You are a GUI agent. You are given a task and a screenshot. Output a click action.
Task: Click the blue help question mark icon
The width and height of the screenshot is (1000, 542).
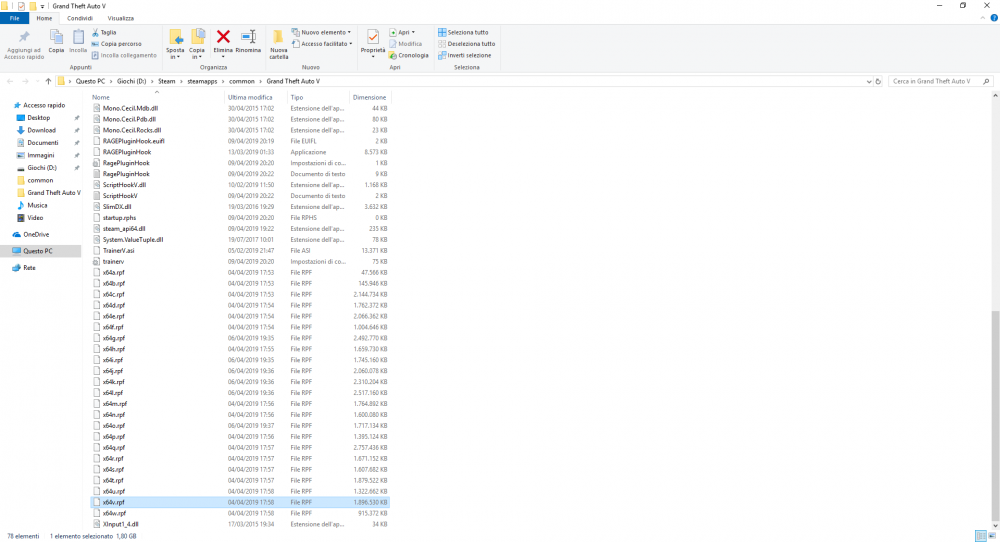pyautogui.click(x=993, y=18)
